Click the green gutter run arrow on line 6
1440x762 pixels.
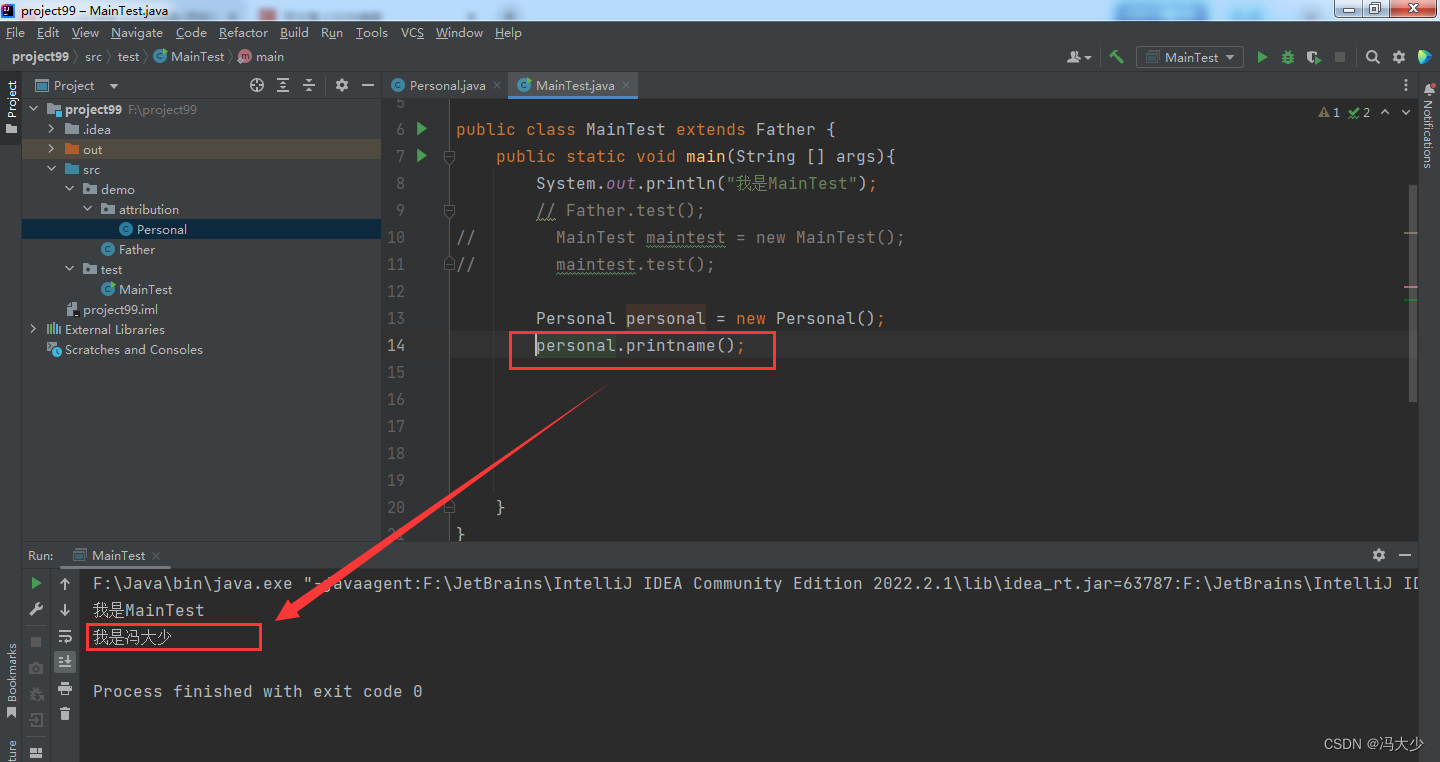420,128
